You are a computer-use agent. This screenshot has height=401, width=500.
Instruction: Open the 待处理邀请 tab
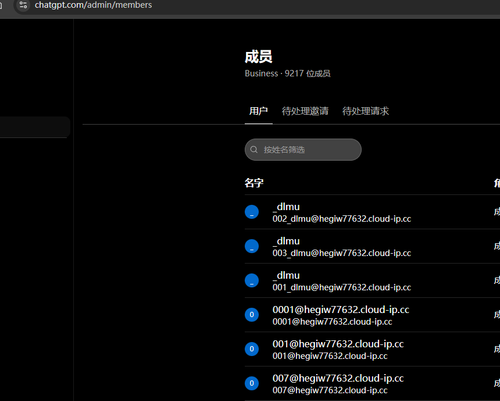[x=305, y=111]
